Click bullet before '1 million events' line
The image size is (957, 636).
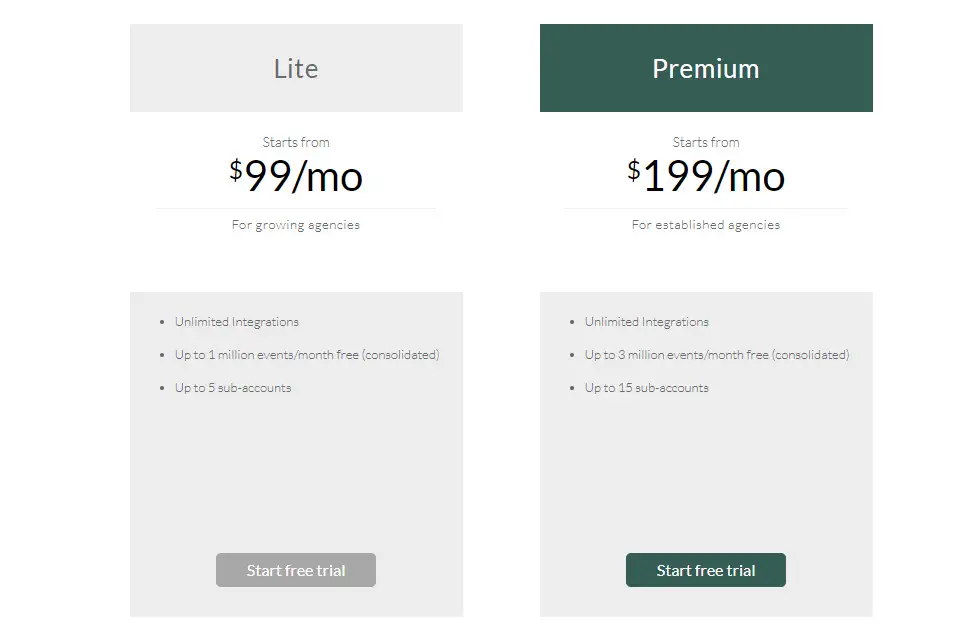[x=162, y=355]
